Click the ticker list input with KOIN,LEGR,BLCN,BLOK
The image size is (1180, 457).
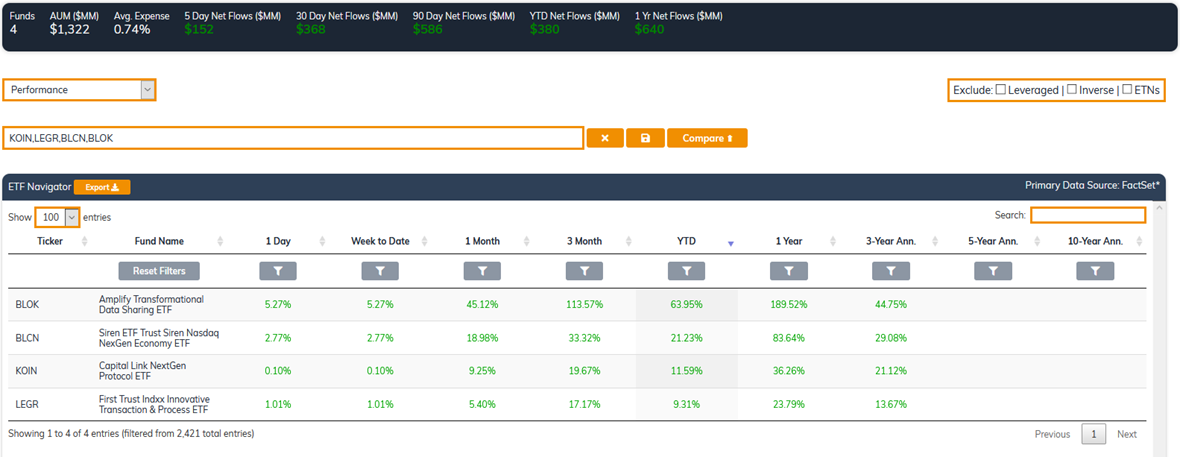[293, 139]
